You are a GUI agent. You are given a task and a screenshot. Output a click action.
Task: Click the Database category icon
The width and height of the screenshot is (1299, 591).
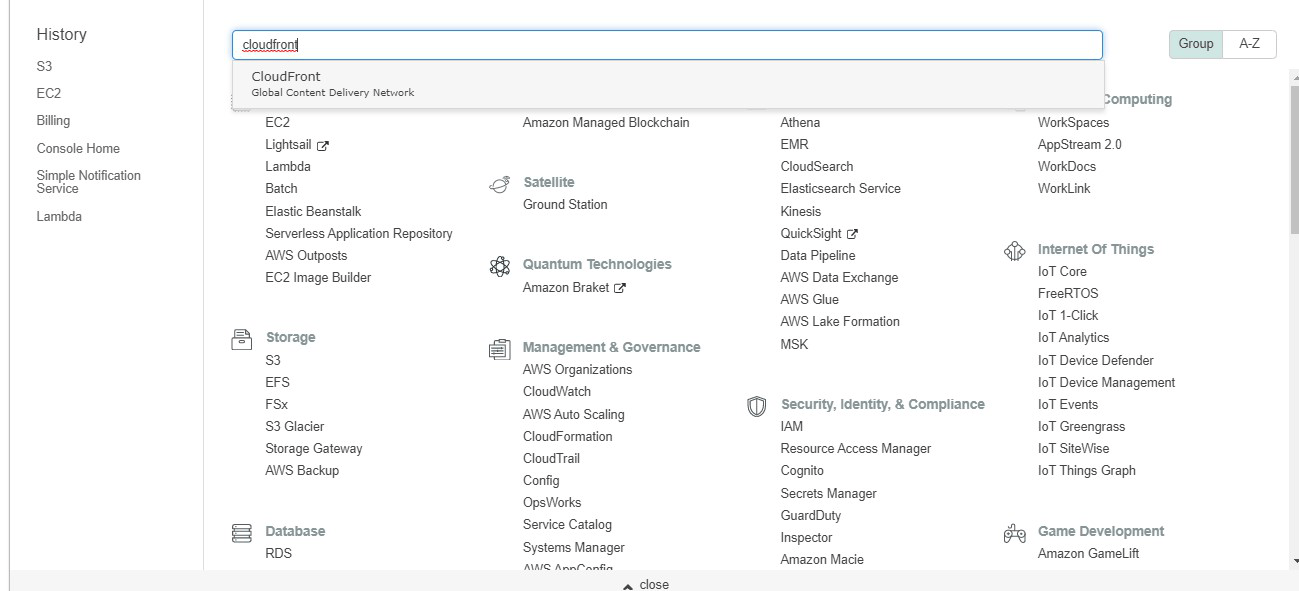click(x=242, y=533)
